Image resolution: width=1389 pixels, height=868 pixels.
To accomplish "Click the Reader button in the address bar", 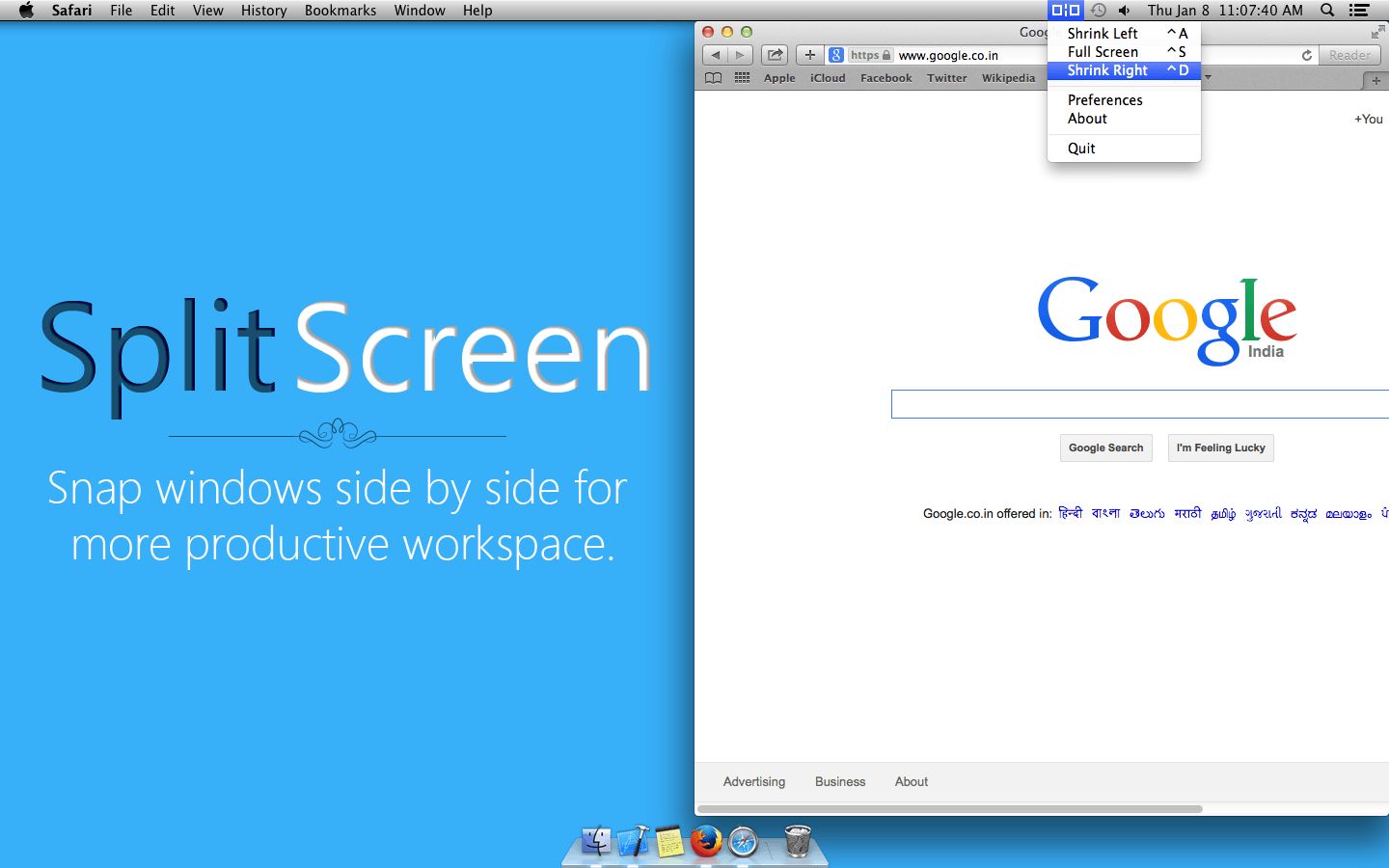I will click(1348, 55).
